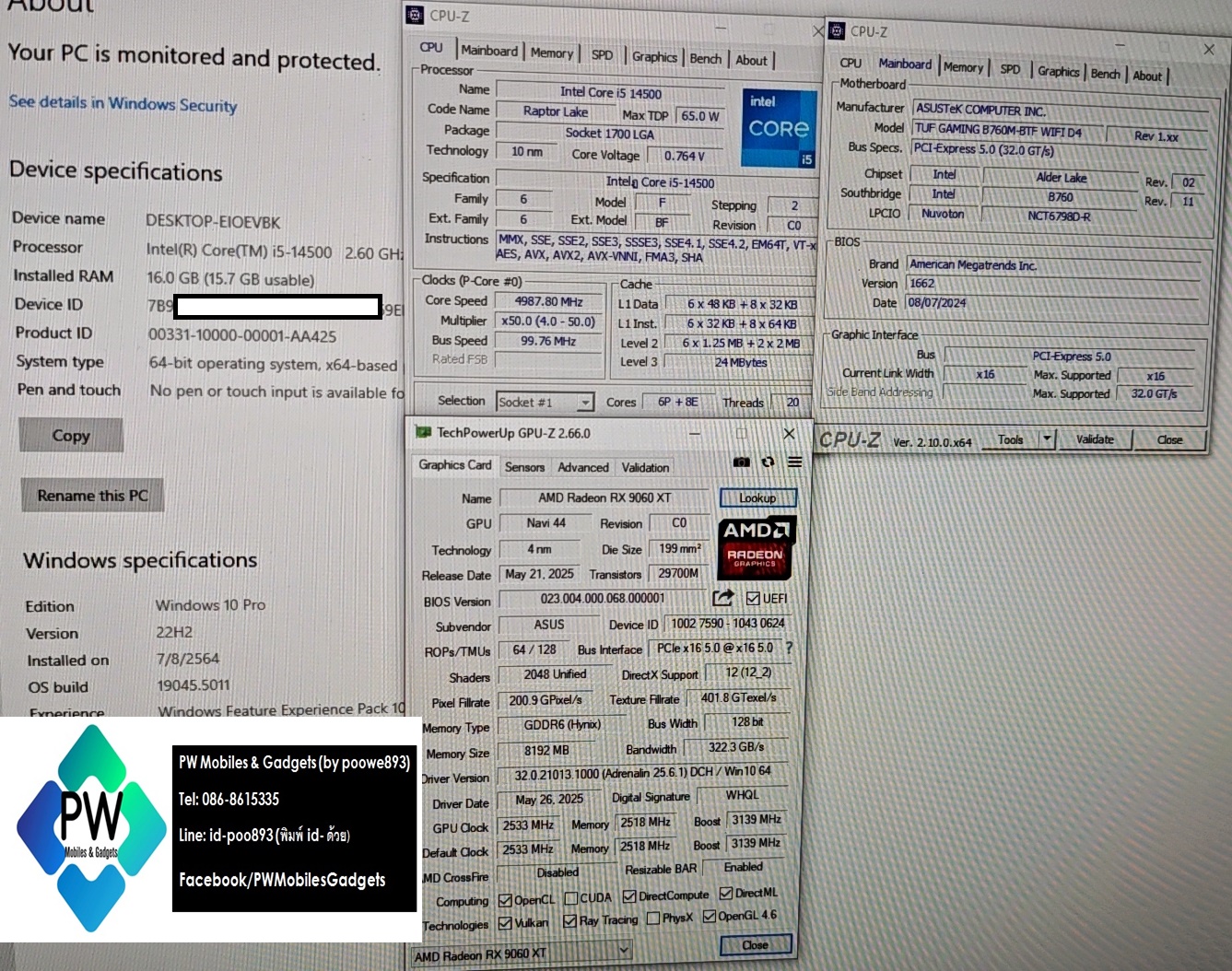The width and height of the screenshot is (1232, 971).
Task: Switch to the CPU tab in the CPU-Z motherboard window
Action: click(851, 64)
